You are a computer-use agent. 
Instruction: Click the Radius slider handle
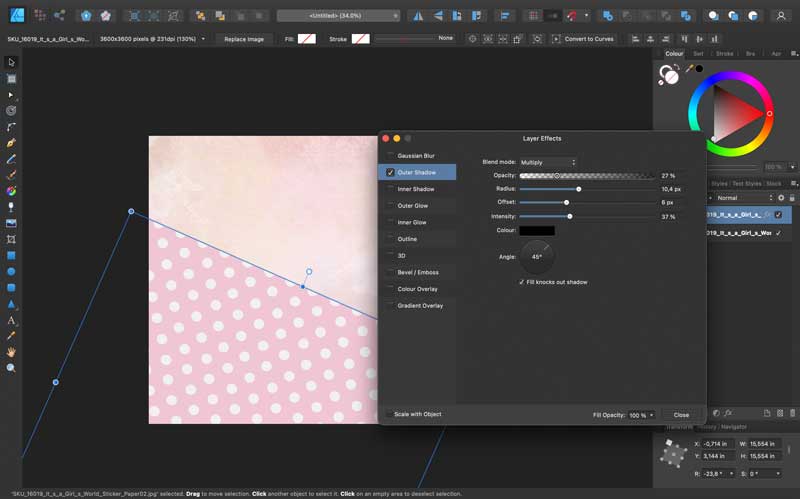(579, 189)
